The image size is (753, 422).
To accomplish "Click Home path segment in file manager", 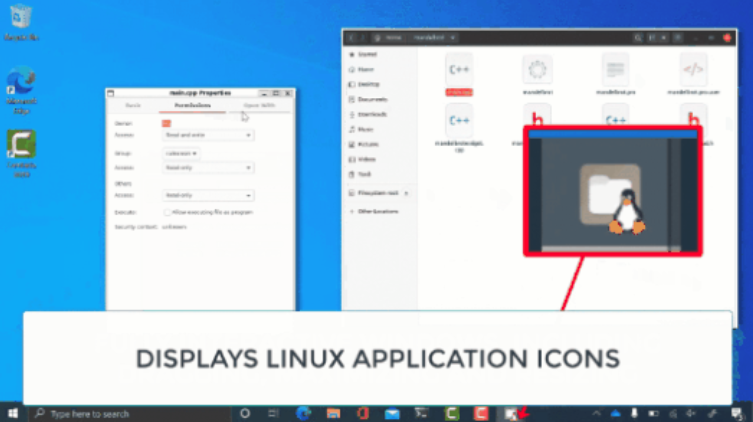I will tap(389, 37).
